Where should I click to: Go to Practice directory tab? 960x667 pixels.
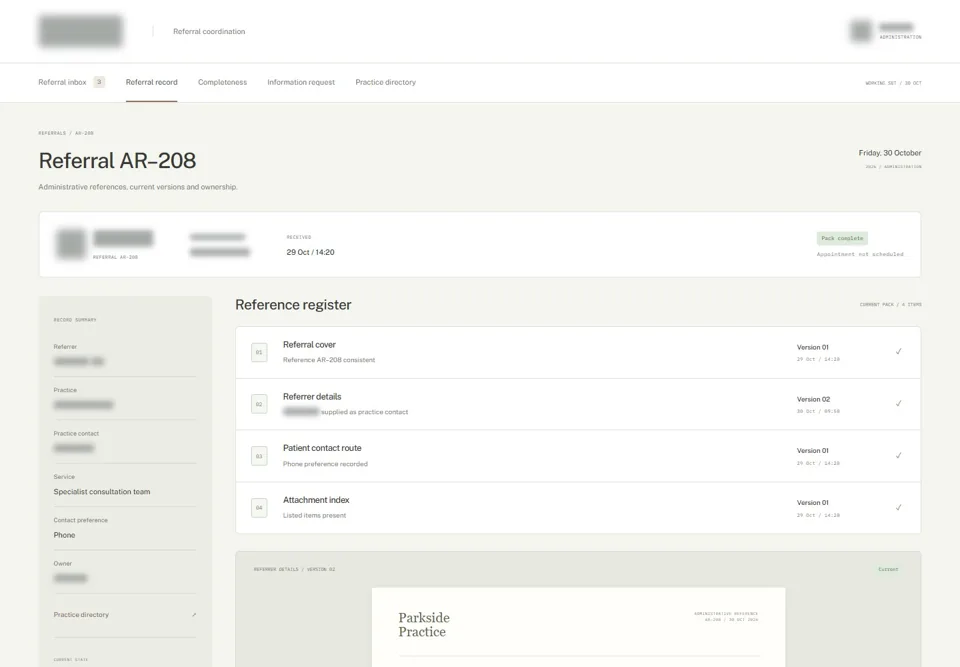[x=385, y=82]
